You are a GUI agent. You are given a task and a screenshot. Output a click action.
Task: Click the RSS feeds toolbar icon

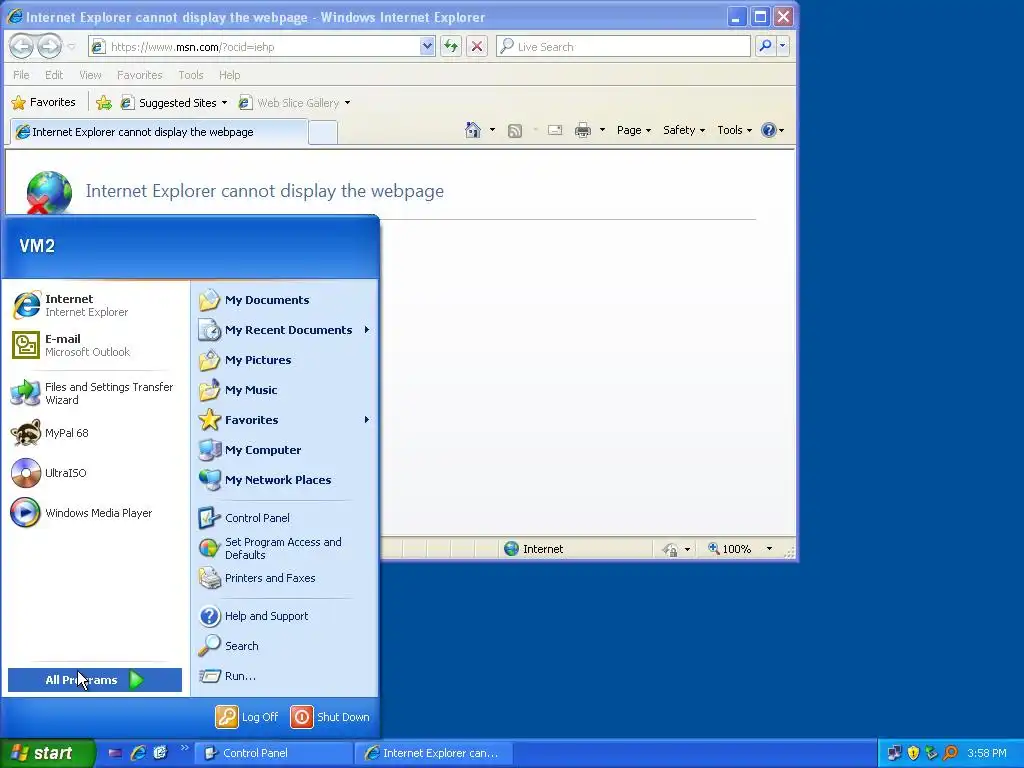point(515,131)
